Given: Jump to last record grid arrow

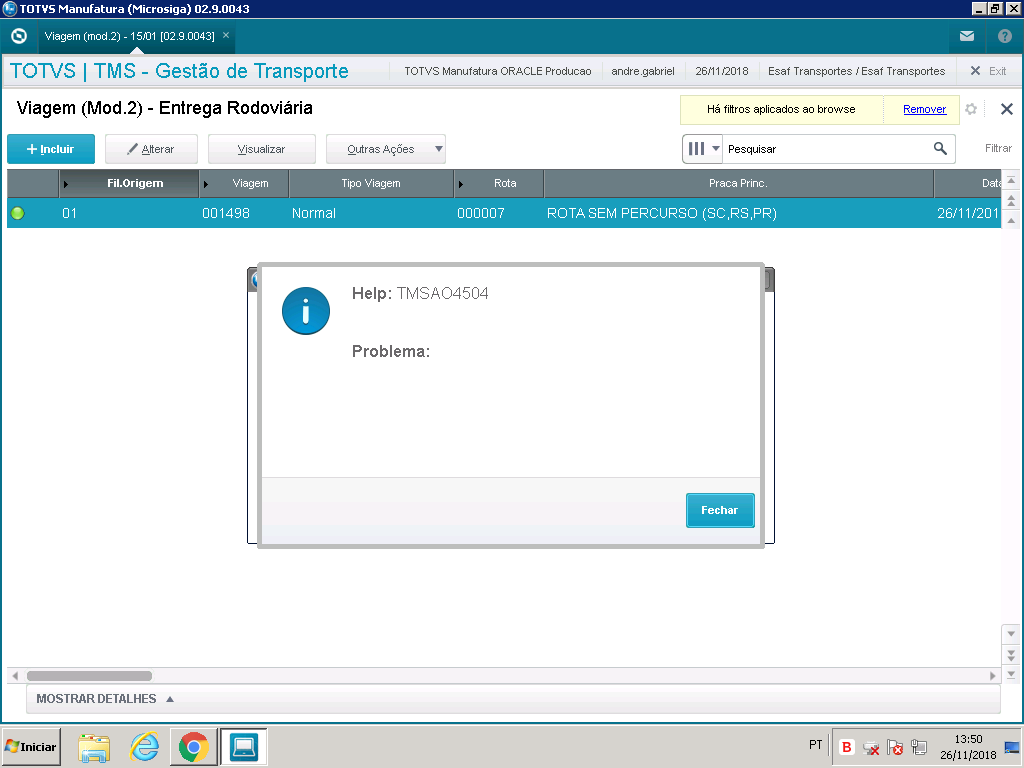Looking at the screenshot, I should click(x=1011, y=675).
